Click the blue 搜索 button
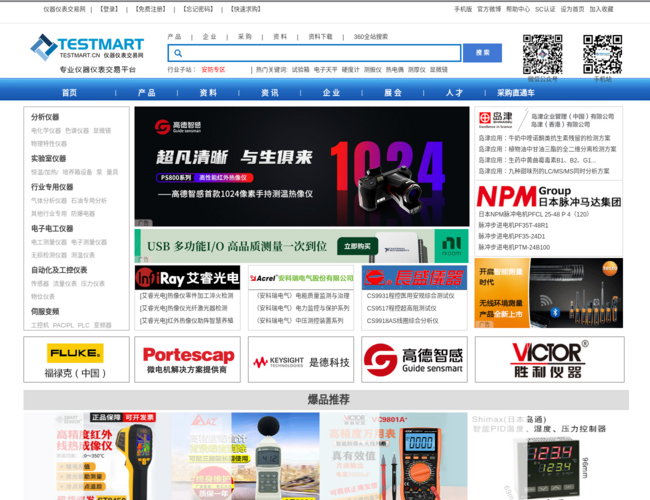The image size is (650, 500). point(483,53)
